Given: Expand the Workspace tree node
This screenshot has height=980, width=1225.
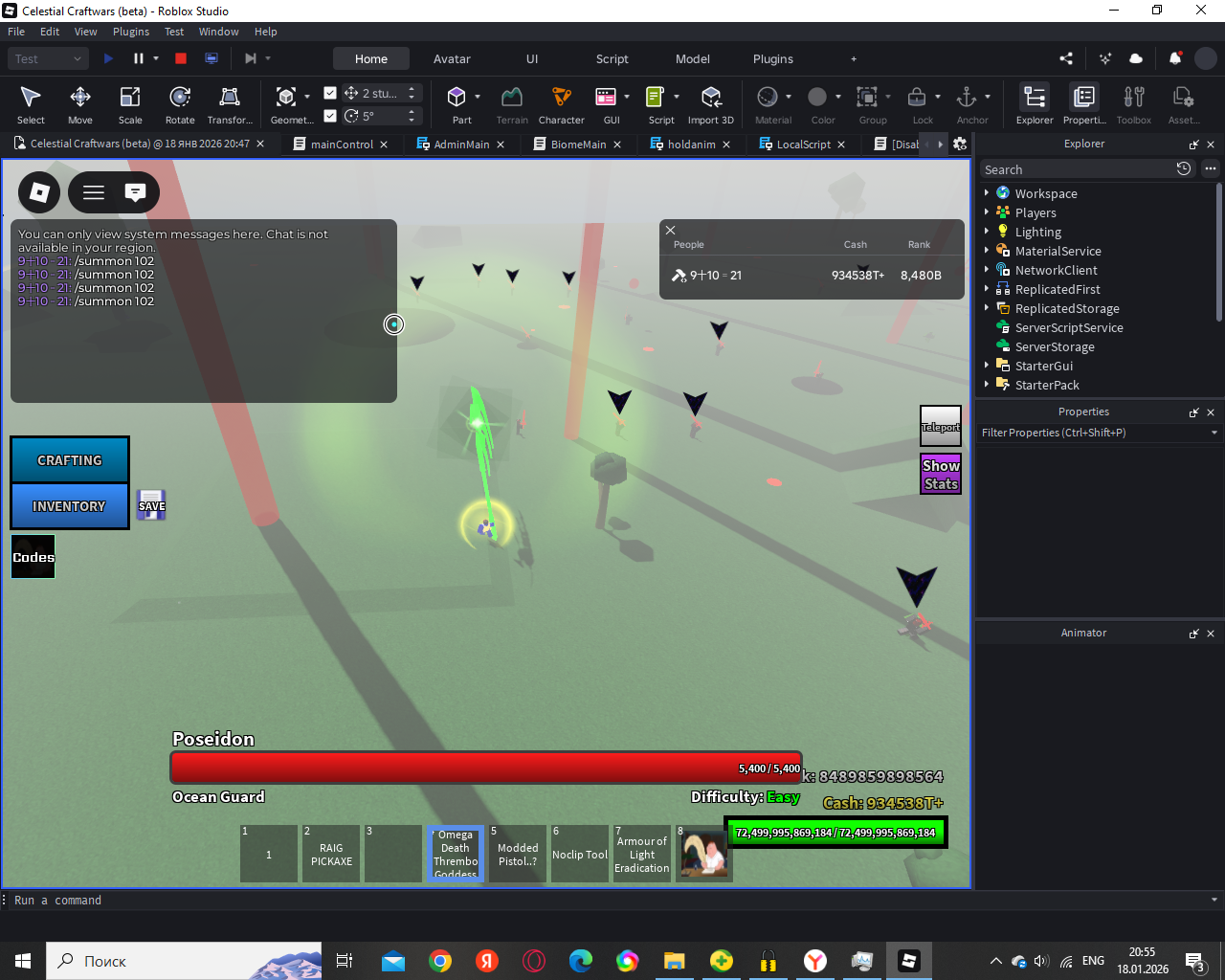Looking at the screenshot, I should [987, 192].
